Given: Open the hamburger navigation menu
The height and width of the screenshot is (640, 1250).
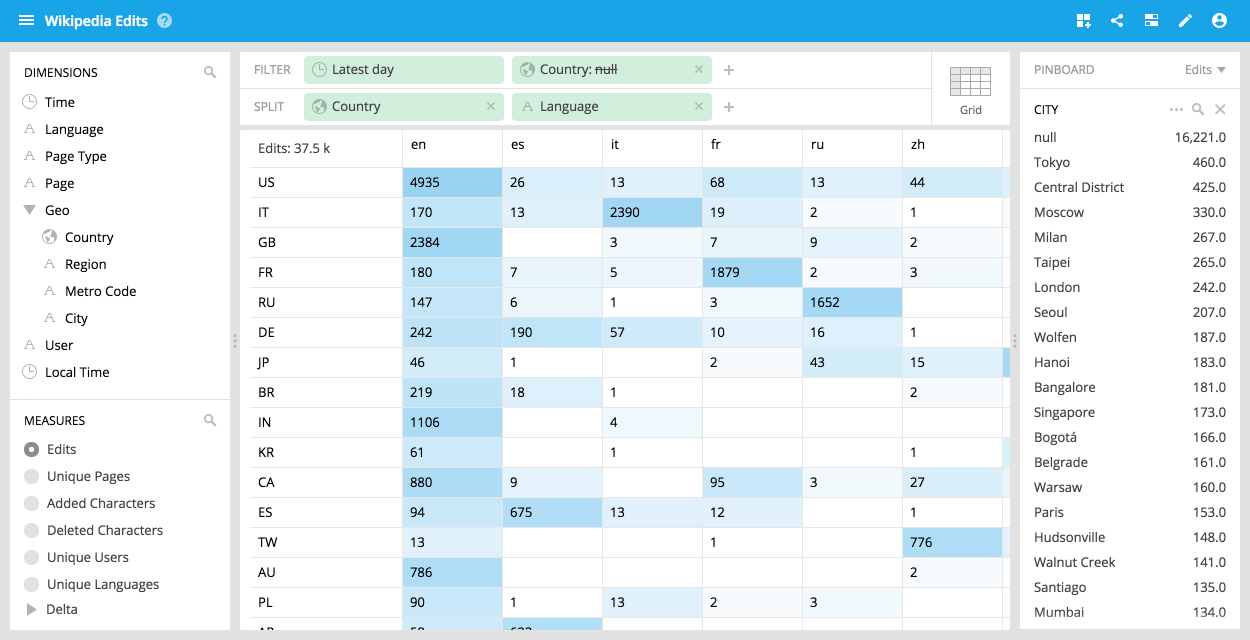Looking at the screenshot, I should pyautogui.click(x=27, y=20).
